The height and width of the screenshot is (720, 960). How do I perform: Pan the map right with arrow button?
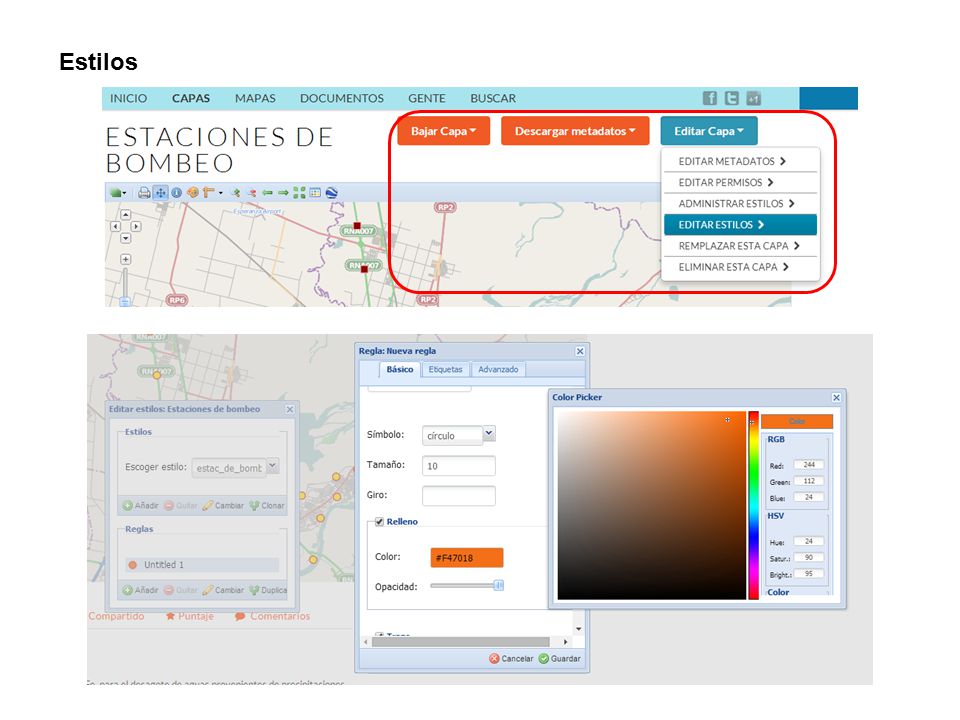(x=136, y=226)
